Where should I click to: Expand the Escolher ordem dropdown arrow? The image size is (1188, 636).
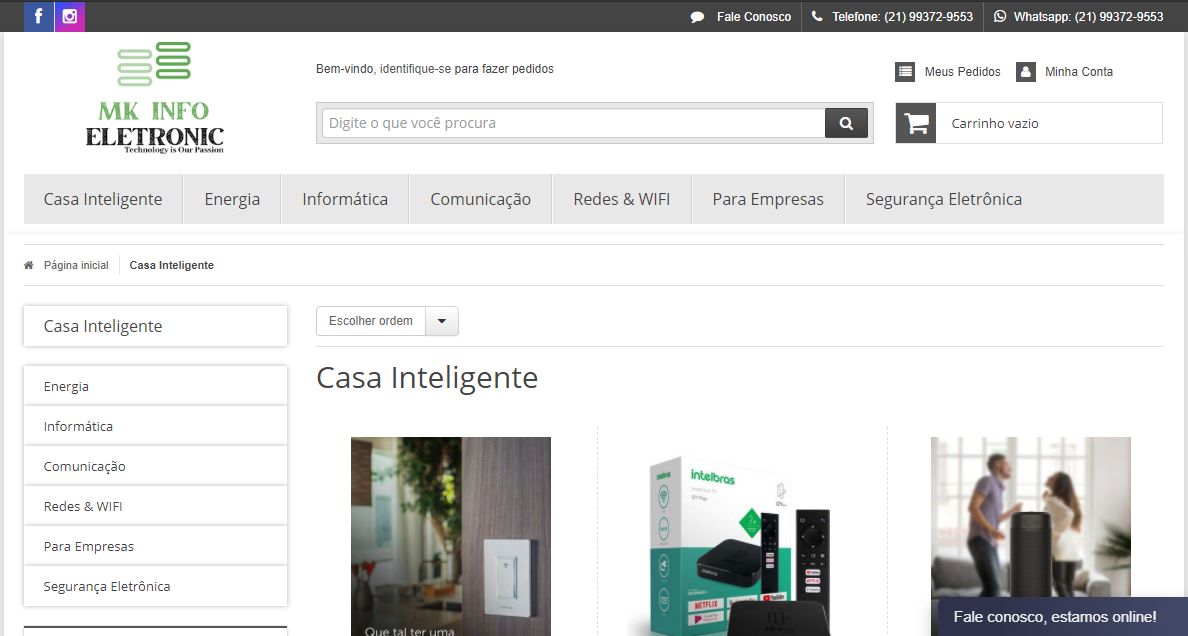pyautogui.click(x=442, y=321)
